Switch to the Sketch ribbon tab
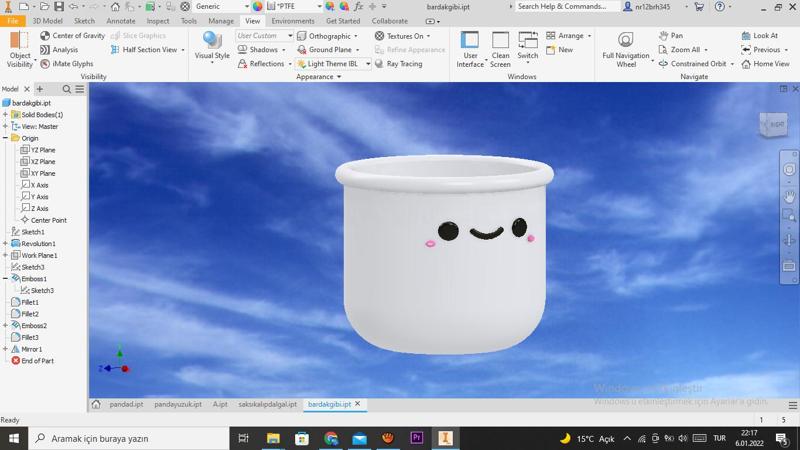 pyautogui.click(x=84, y=21)
